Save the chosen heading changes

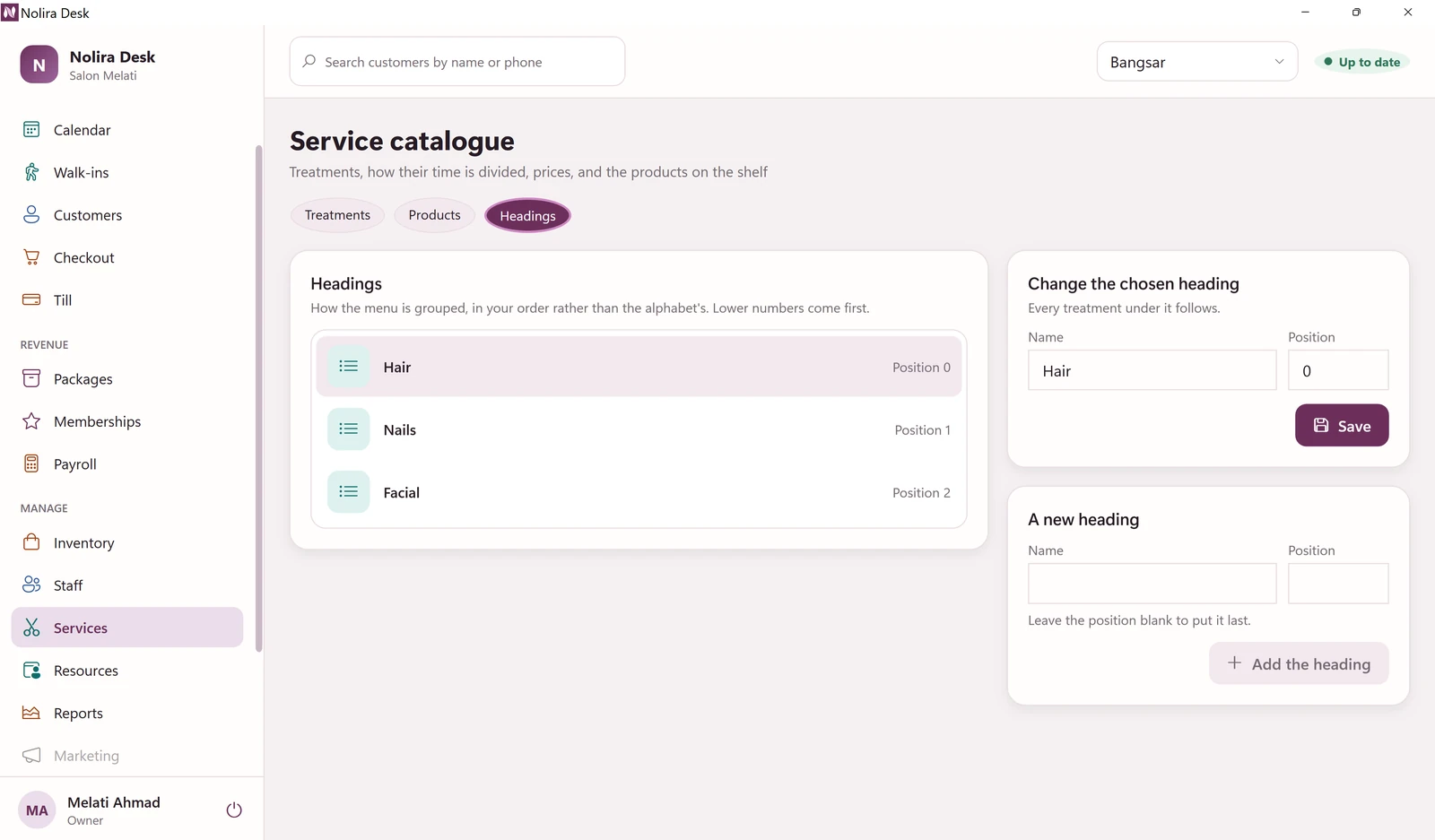click(1342, 426)
